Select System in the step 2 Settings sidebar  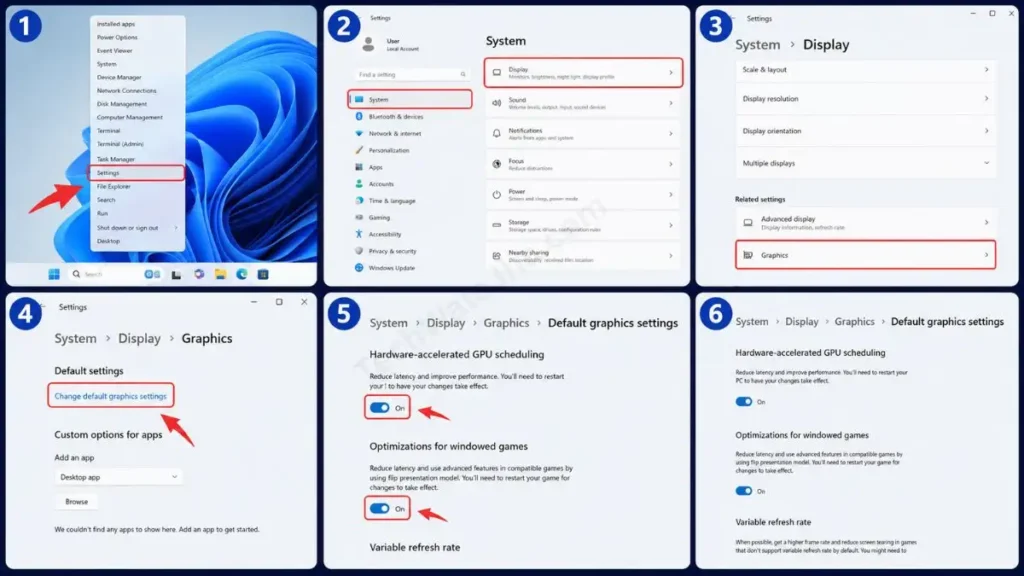point(409,99)
